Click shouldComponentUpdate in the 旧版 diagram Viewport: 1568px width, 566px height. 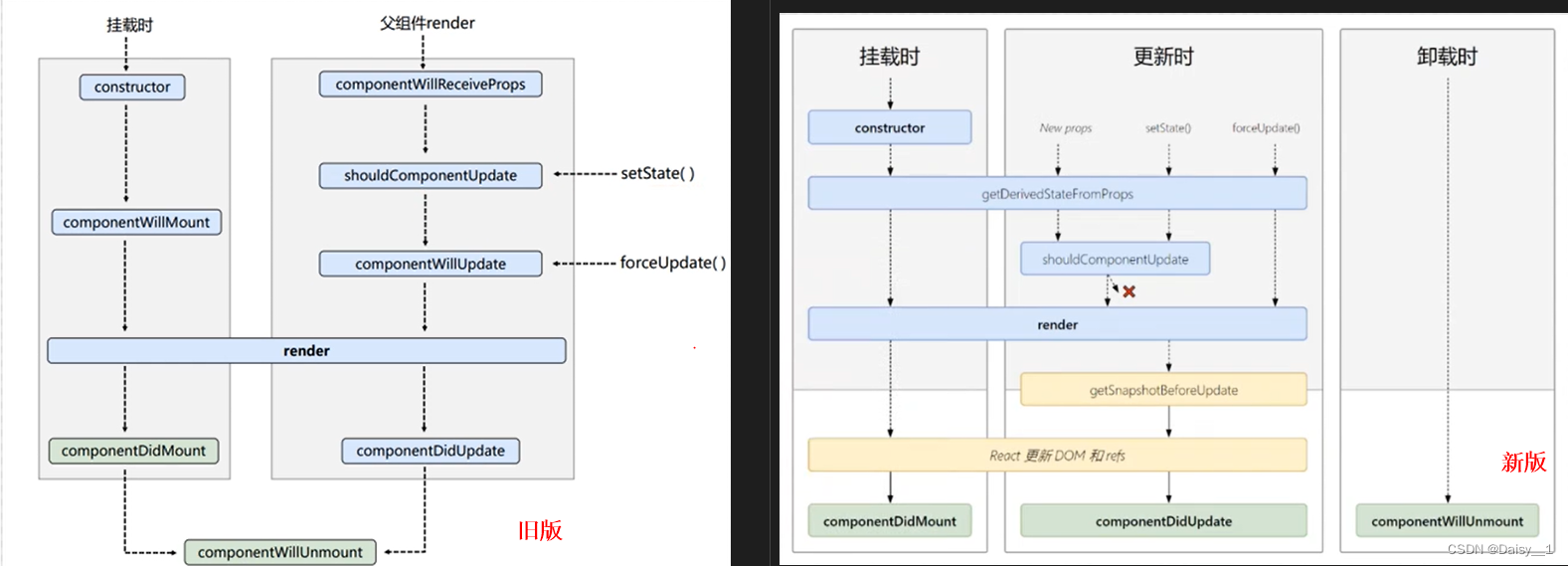coord(431,175)
